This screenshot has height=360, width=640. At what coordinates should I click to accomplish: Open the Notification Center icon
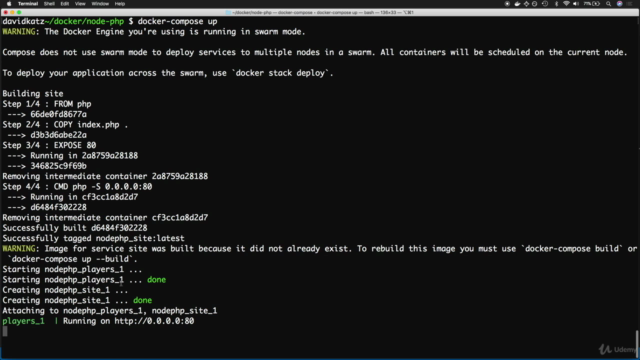[630, 4]
